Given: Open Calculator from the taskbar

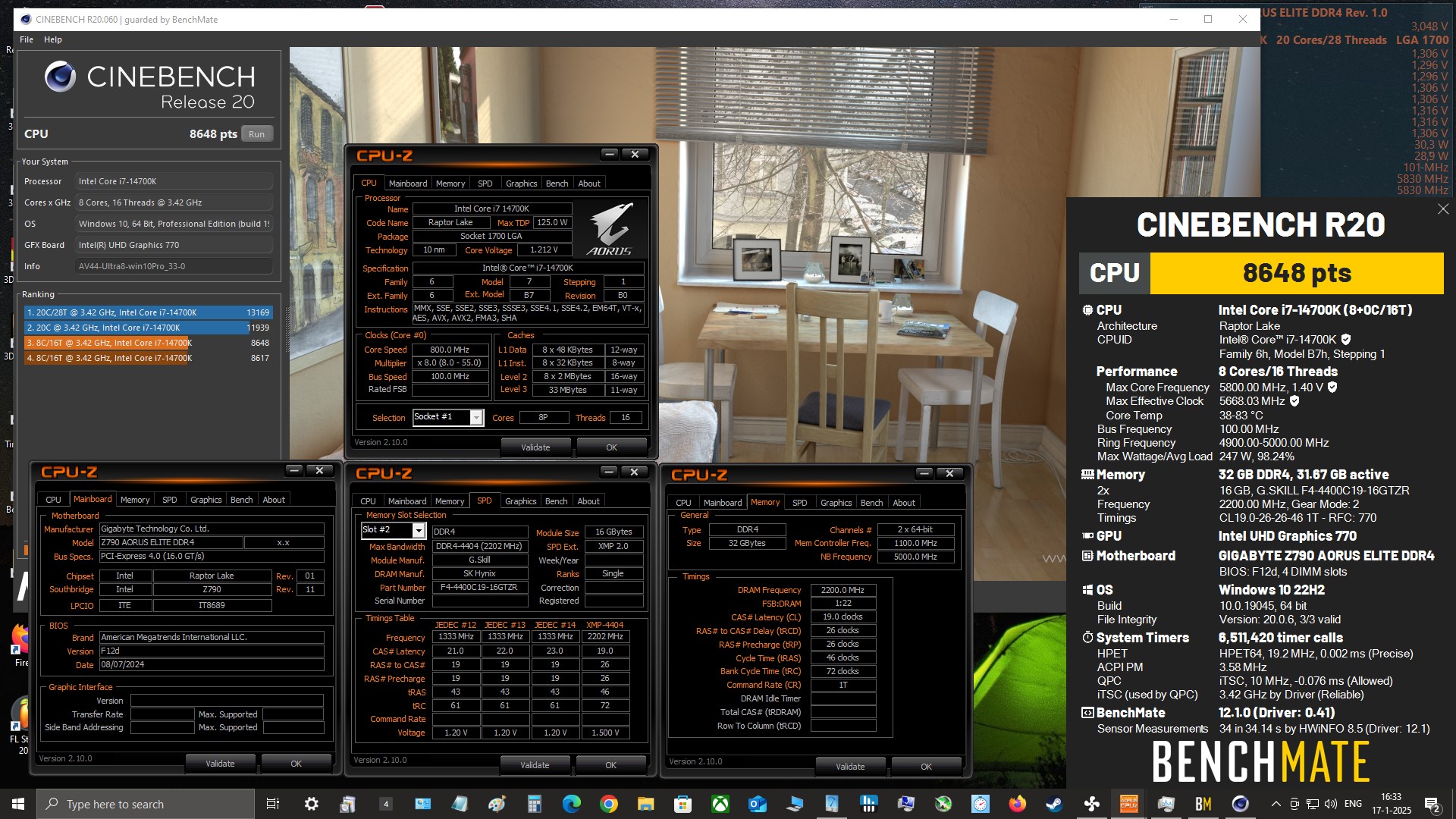Looking at the screenshot, I should [535, 804].
